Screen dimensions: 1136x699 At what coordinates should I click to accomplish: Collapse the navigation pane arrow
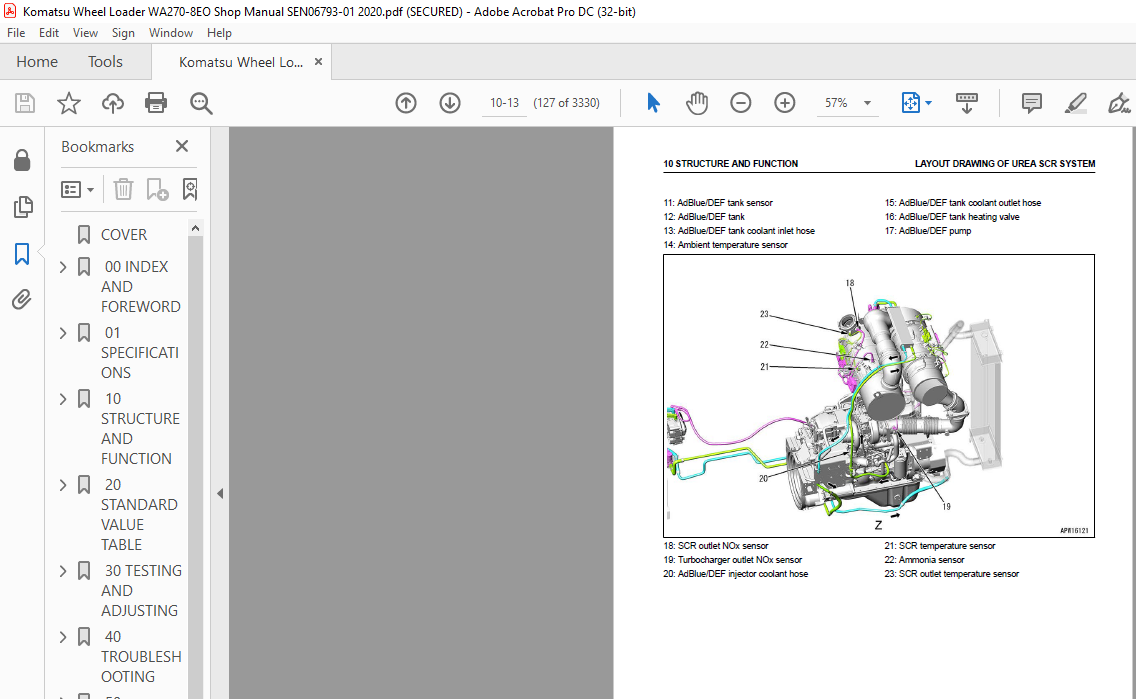pyautogui.click(x=220, y=493)
